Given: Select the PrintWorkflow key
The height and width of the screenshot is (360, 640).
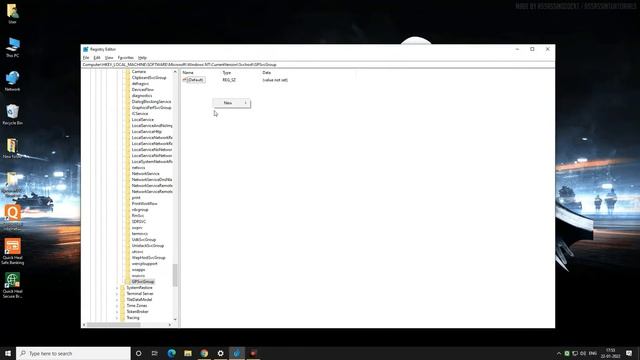Looking at the screenshot, I should point(144,204).
